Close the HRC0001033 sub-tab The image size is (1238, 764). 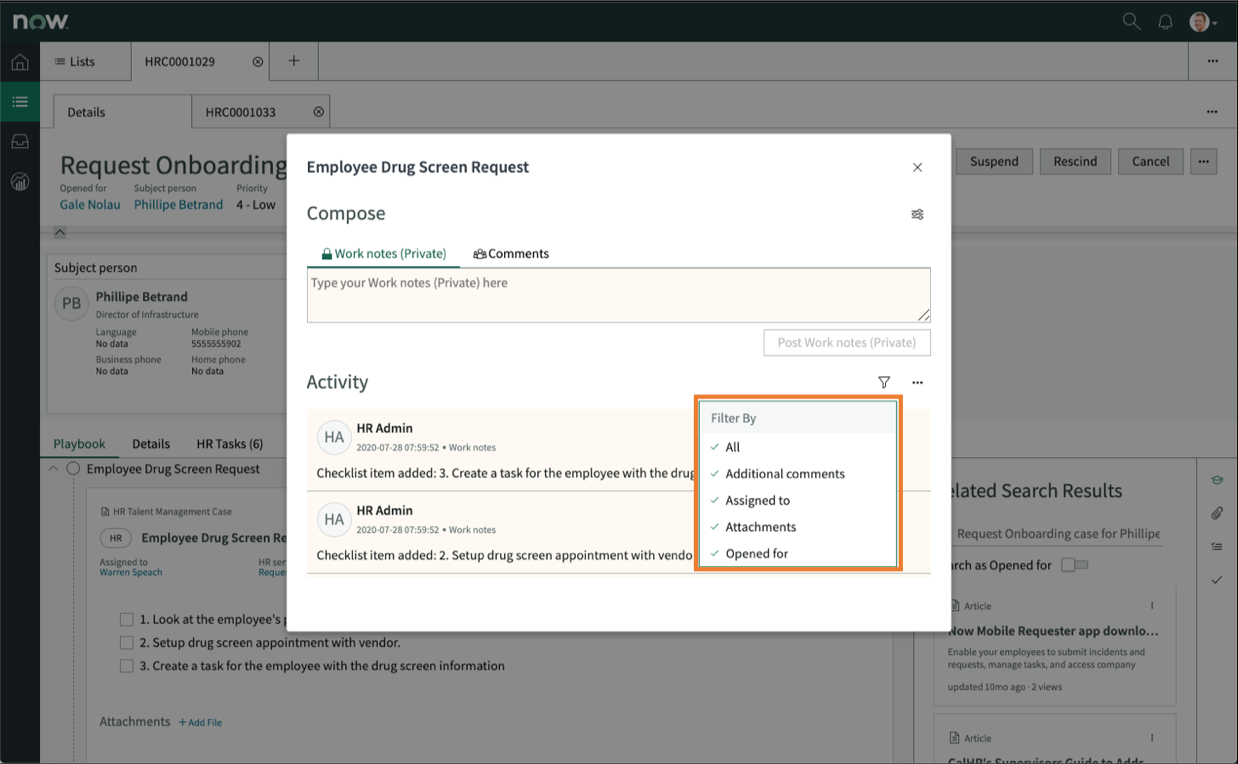[x=318, y=112]
